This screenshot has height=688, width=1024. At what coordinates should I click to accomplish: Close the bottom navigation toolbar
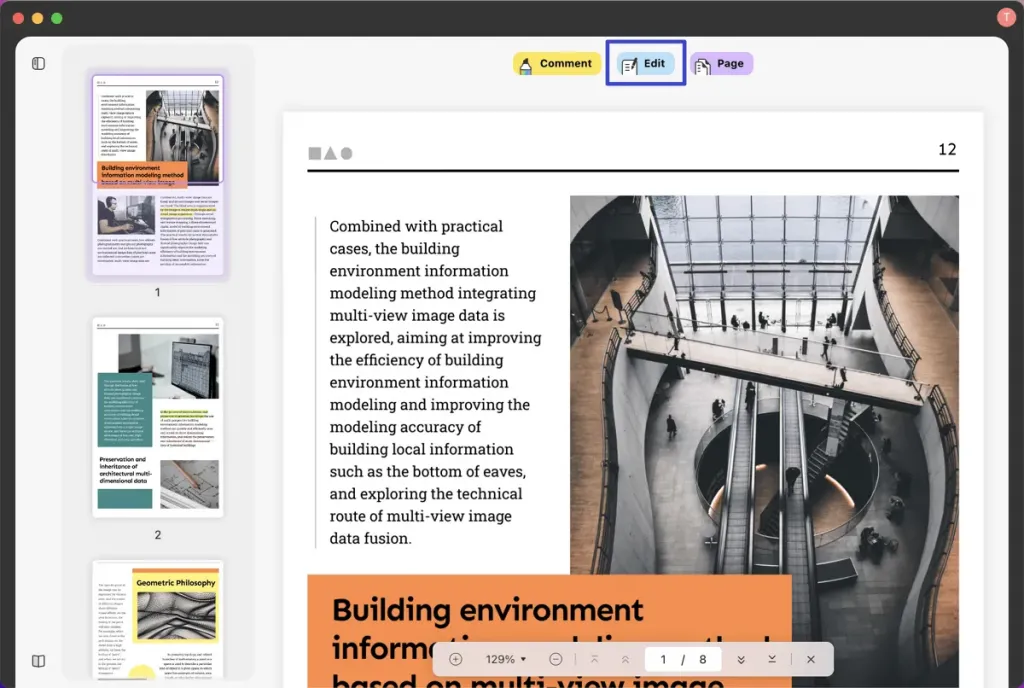(810, 659)
